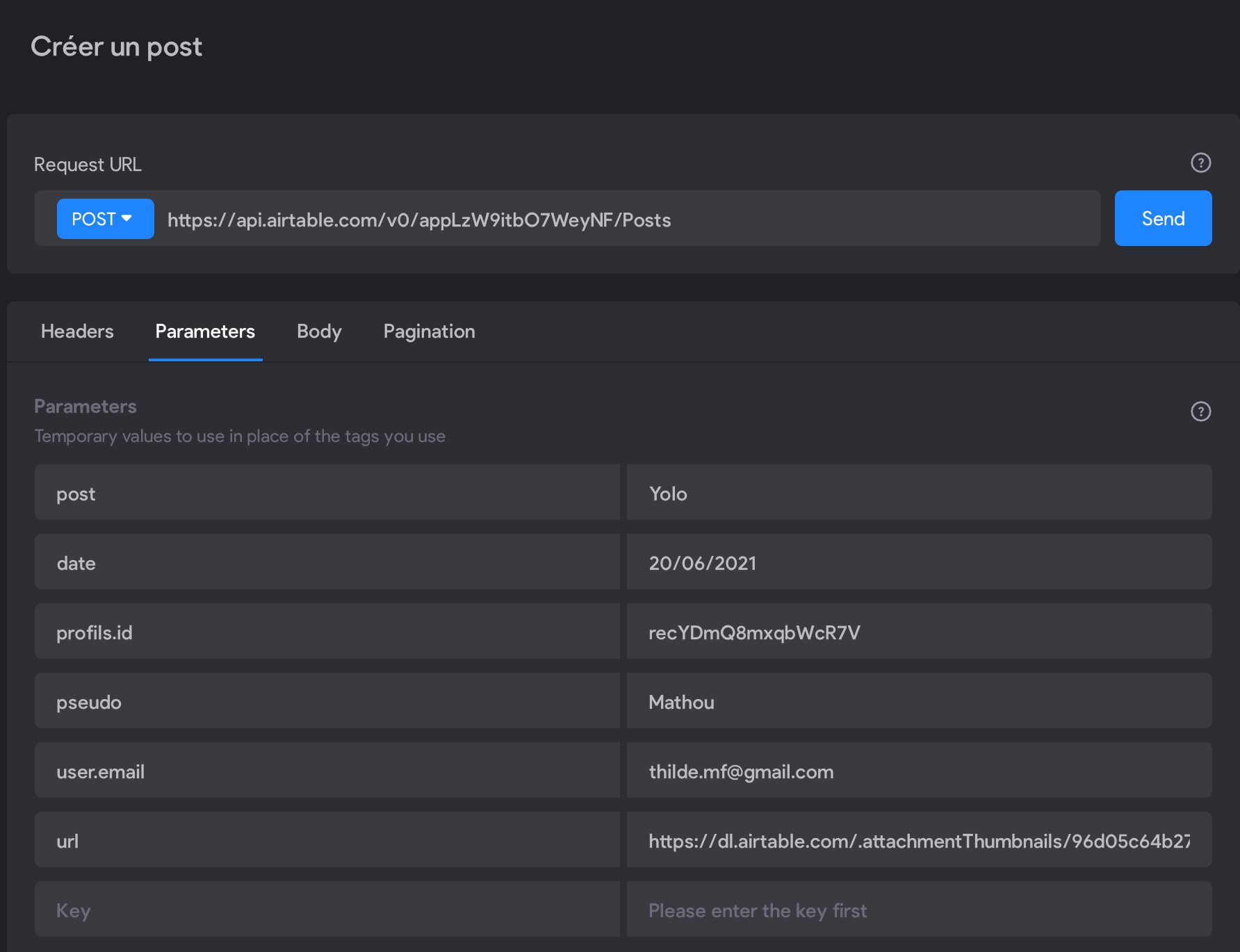Viewport: 1240px width, 952px height.
Task: Go to the Pagination tab
Action: (429, 331)
